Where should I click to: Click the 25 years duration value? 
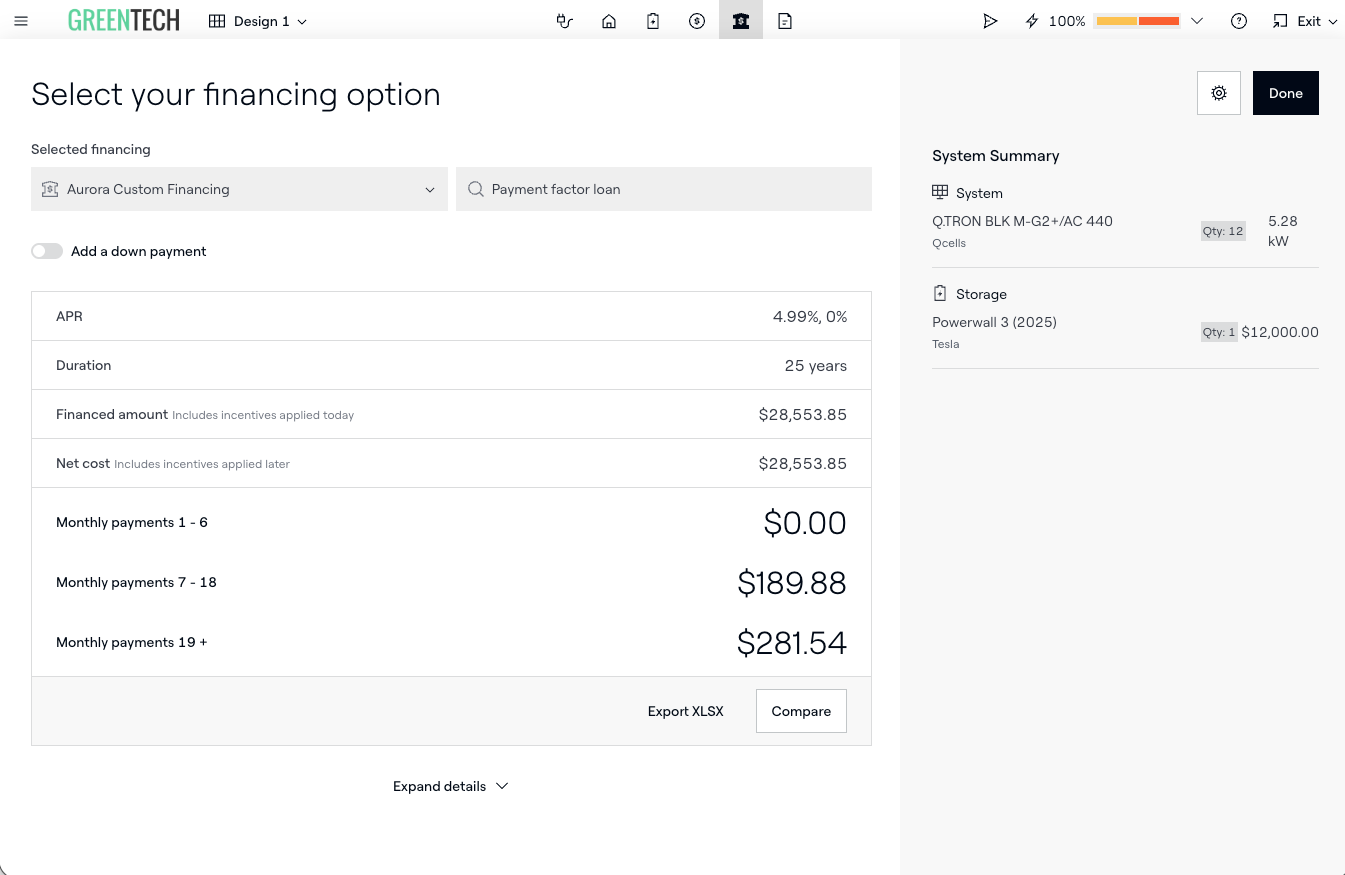(816, 365)
